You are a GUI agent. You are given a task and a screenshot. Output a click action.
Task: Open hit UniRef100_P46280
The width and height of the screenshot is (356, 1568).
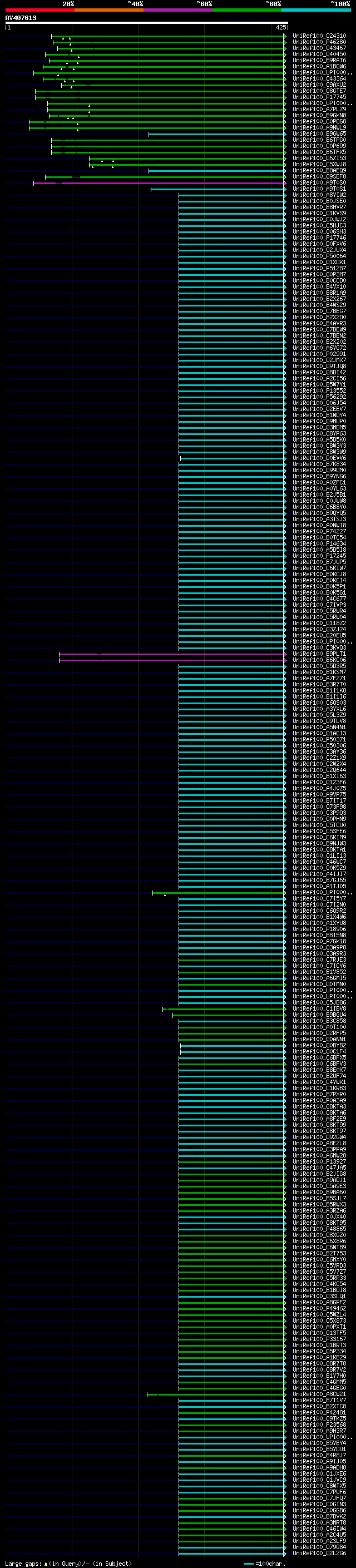(319, 42)
